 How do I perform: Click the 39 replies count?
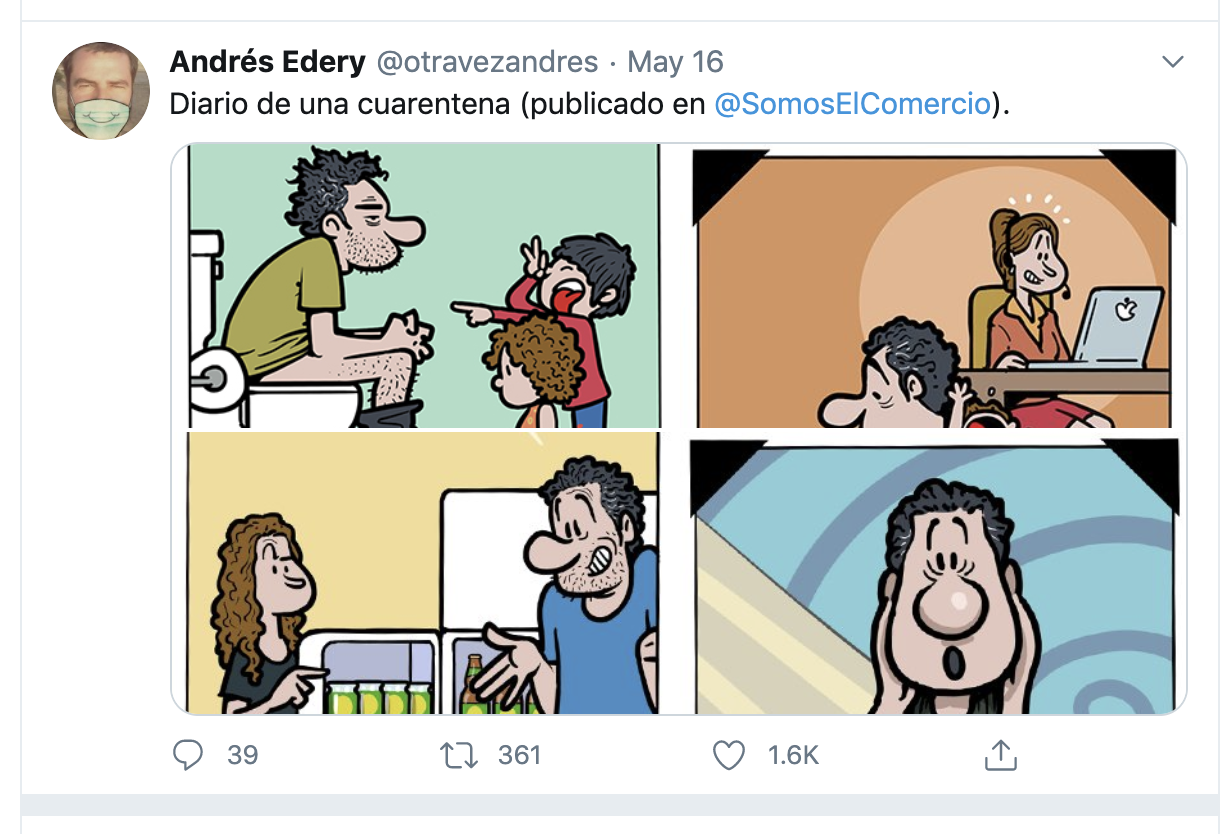click(x=242, y=755)
